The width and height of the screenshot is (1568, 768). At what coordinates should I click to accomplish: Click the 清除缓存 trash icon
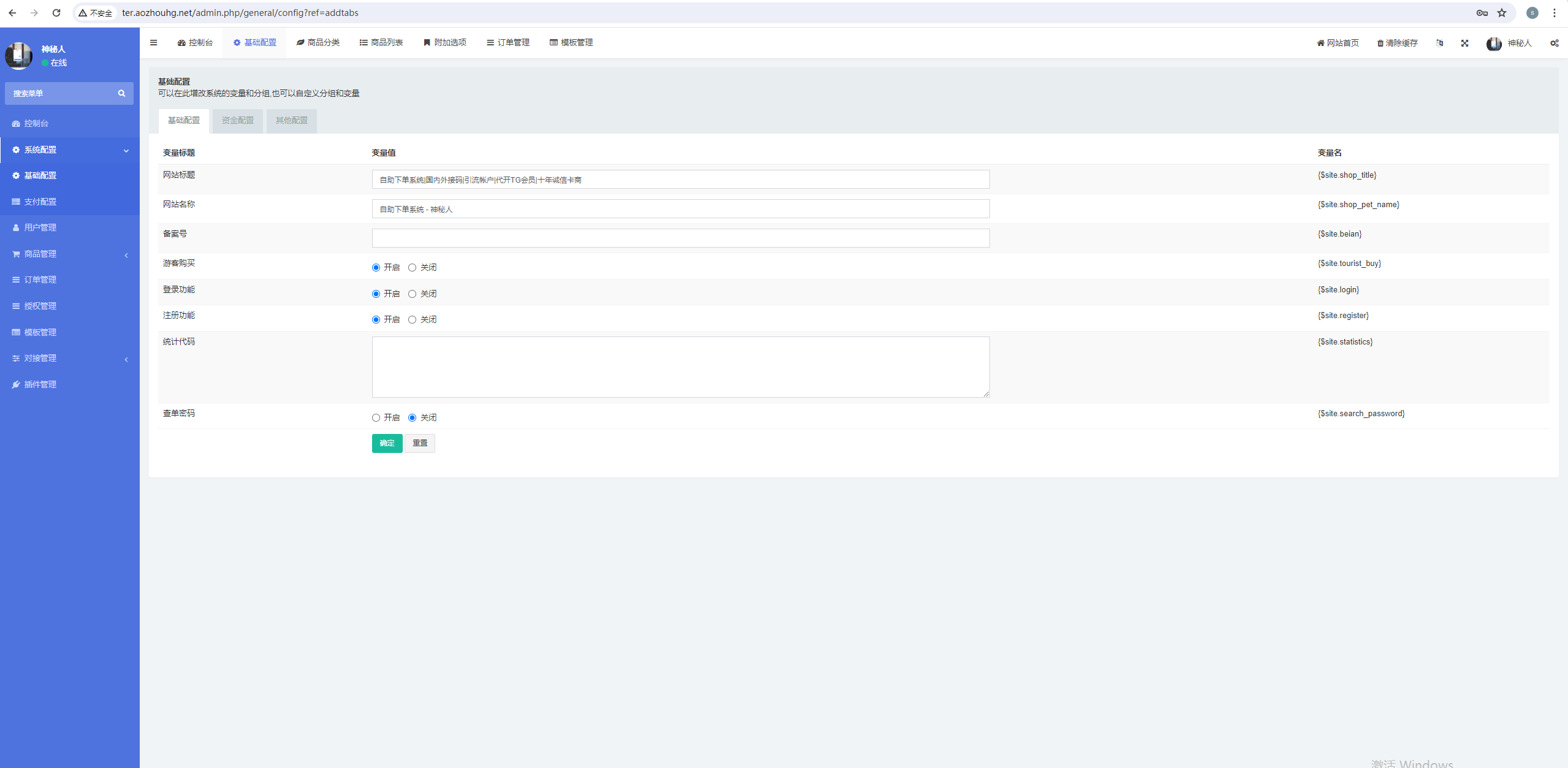pyautogui.click(x=1380, y=43)
